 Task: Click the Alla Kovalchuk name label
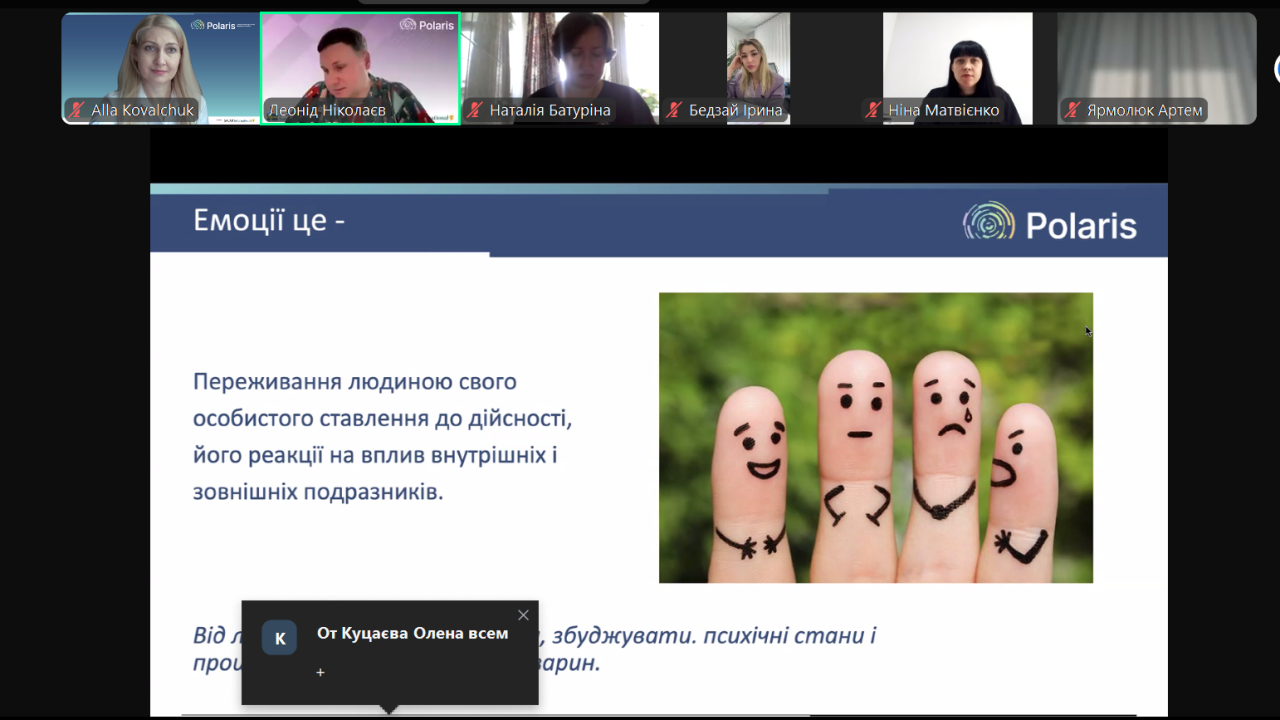[x=142, y=110]
